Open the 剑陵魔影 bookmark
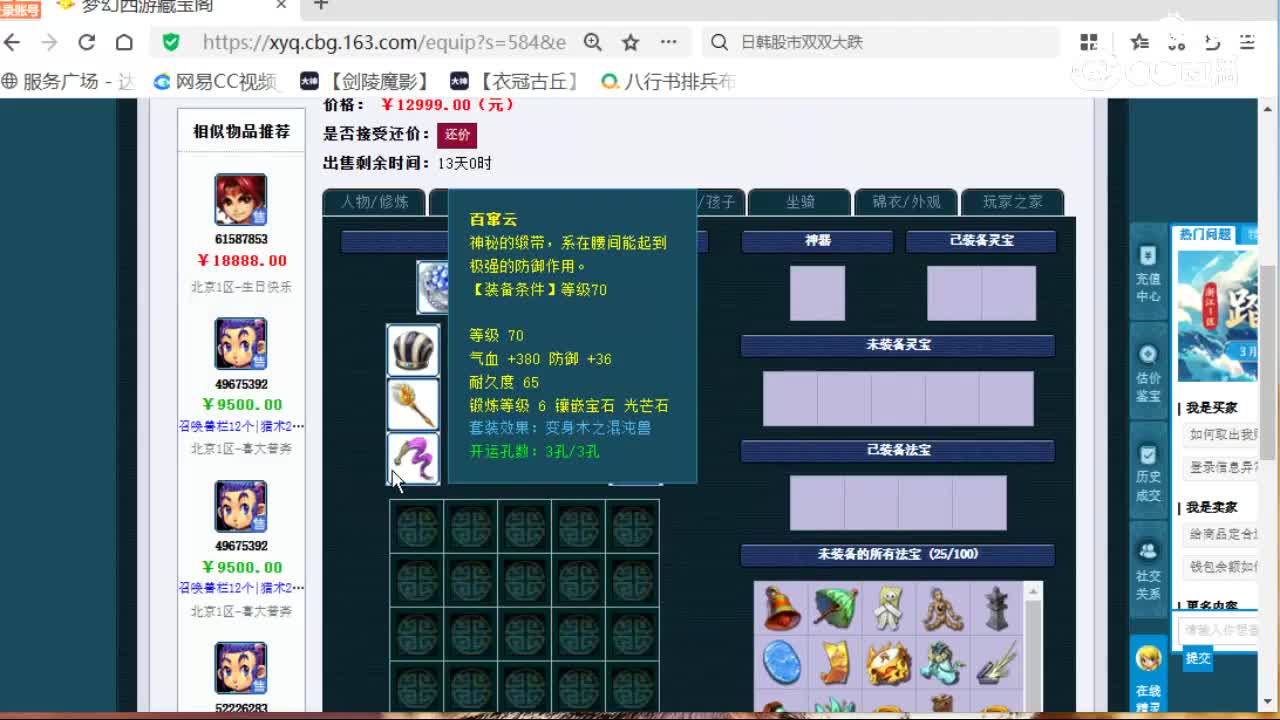Viewport: 1280px width, 720px height. tap(365, 81)
